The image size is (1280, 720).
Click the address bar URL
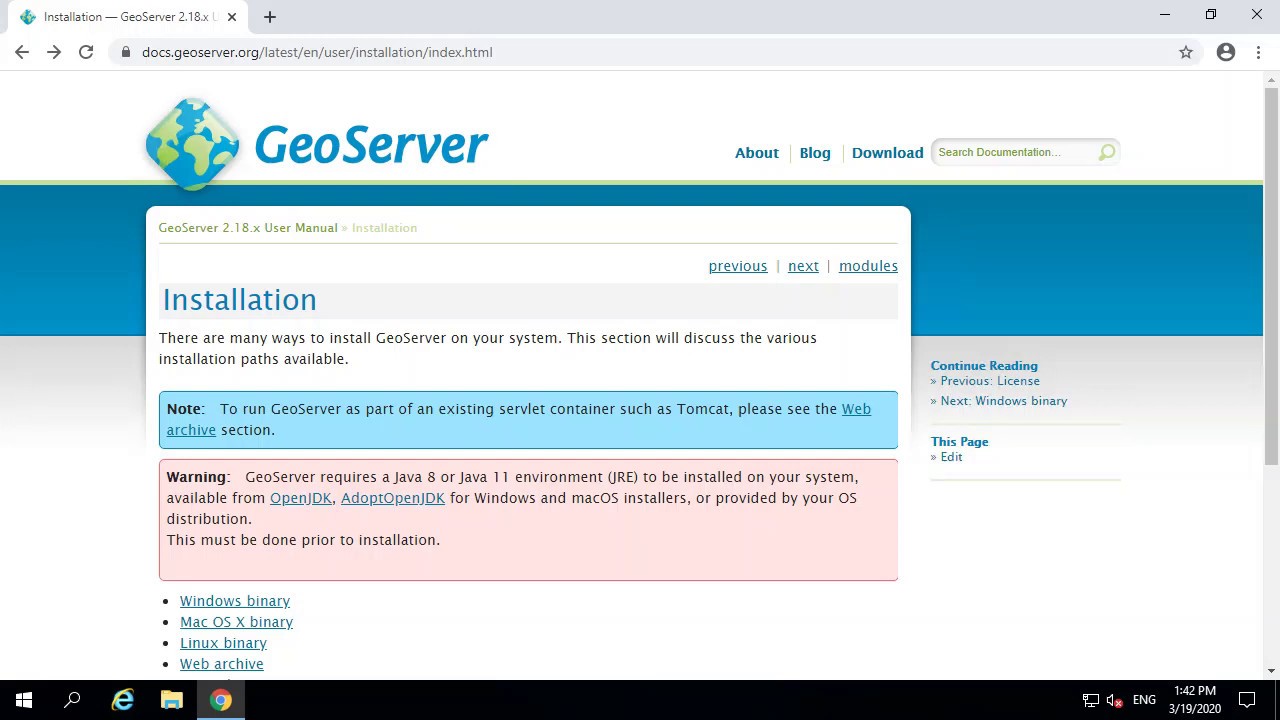point(317,52)
